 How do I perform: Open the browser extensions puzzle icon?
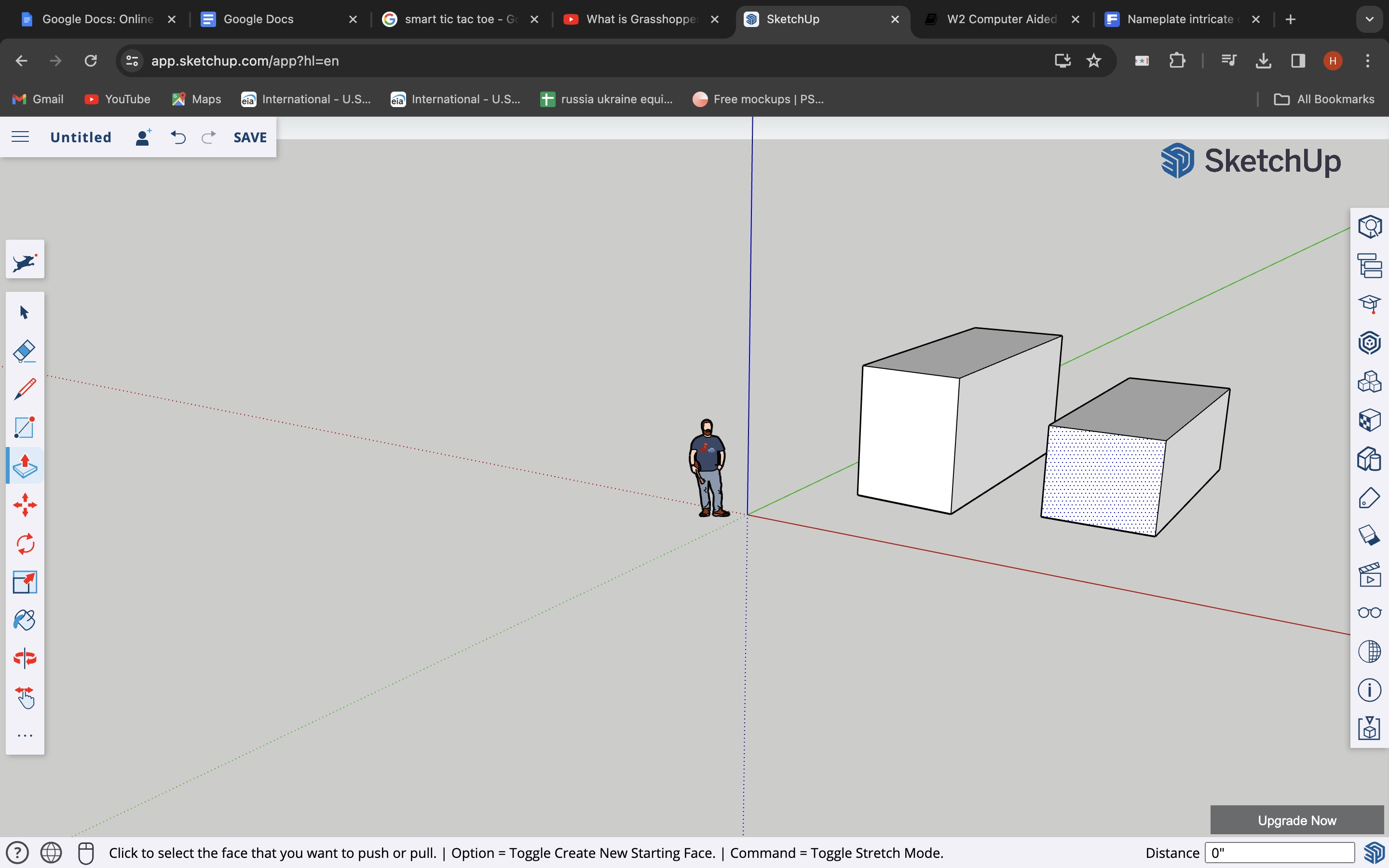(1177, 61)
